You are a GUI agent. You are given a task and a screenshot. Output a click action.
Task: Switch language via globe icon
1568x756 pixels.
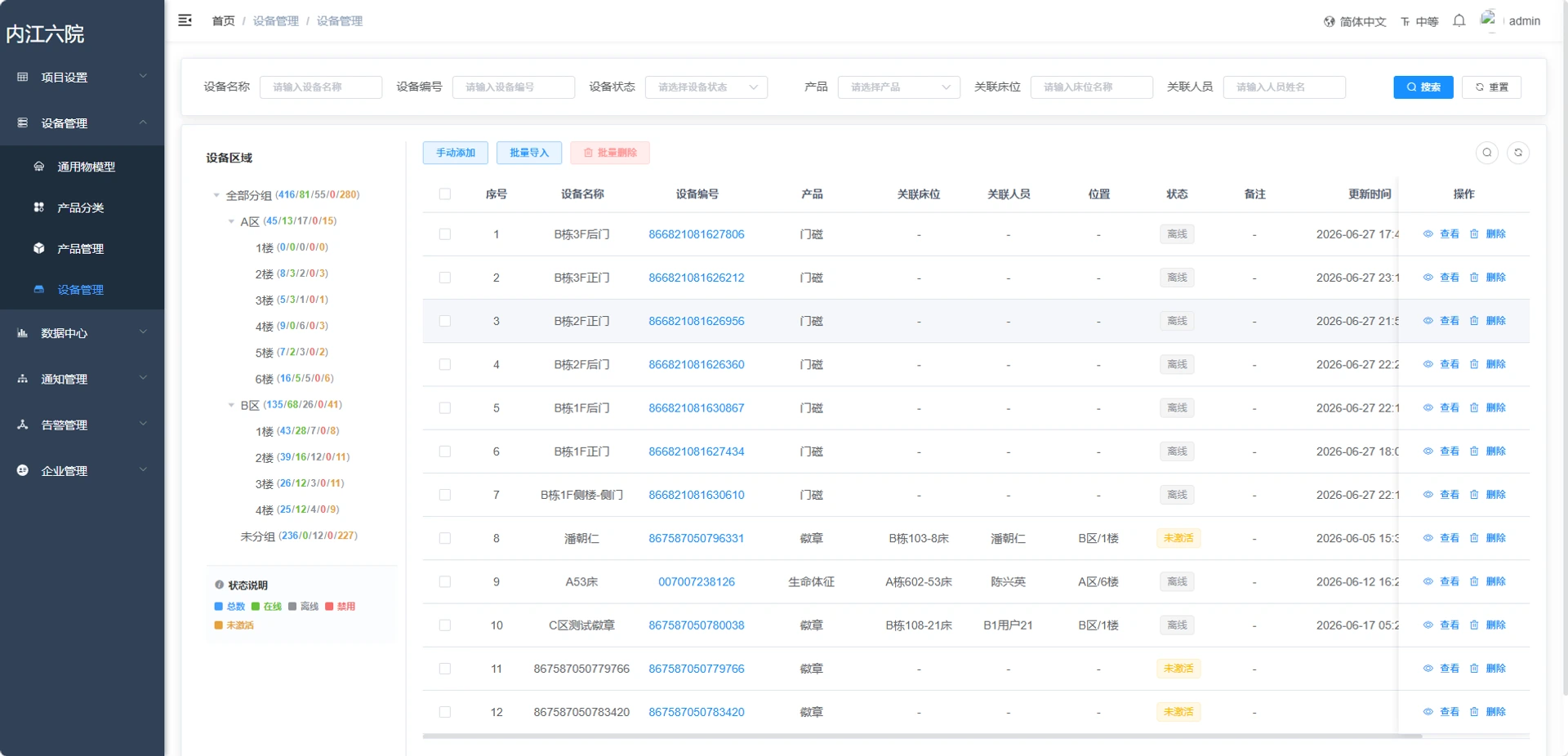[1329, 22]
